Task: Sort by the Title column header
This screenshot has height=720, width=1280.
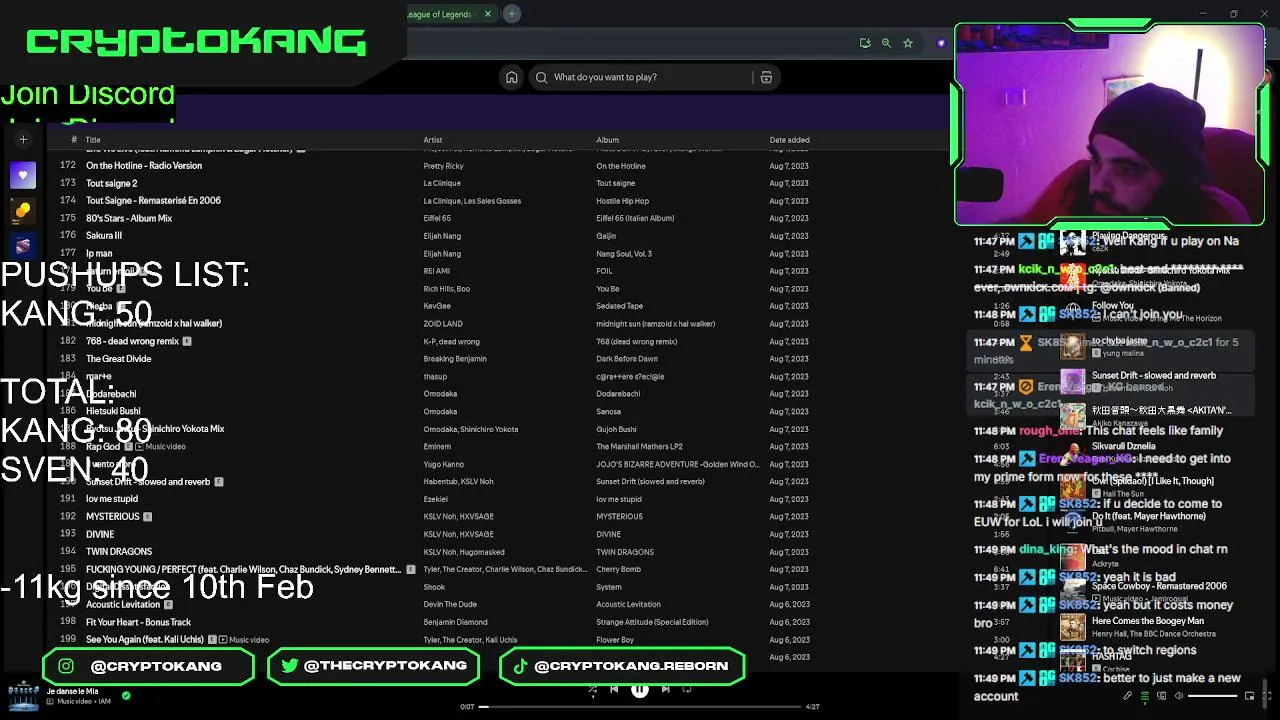Action: (93, 140)
